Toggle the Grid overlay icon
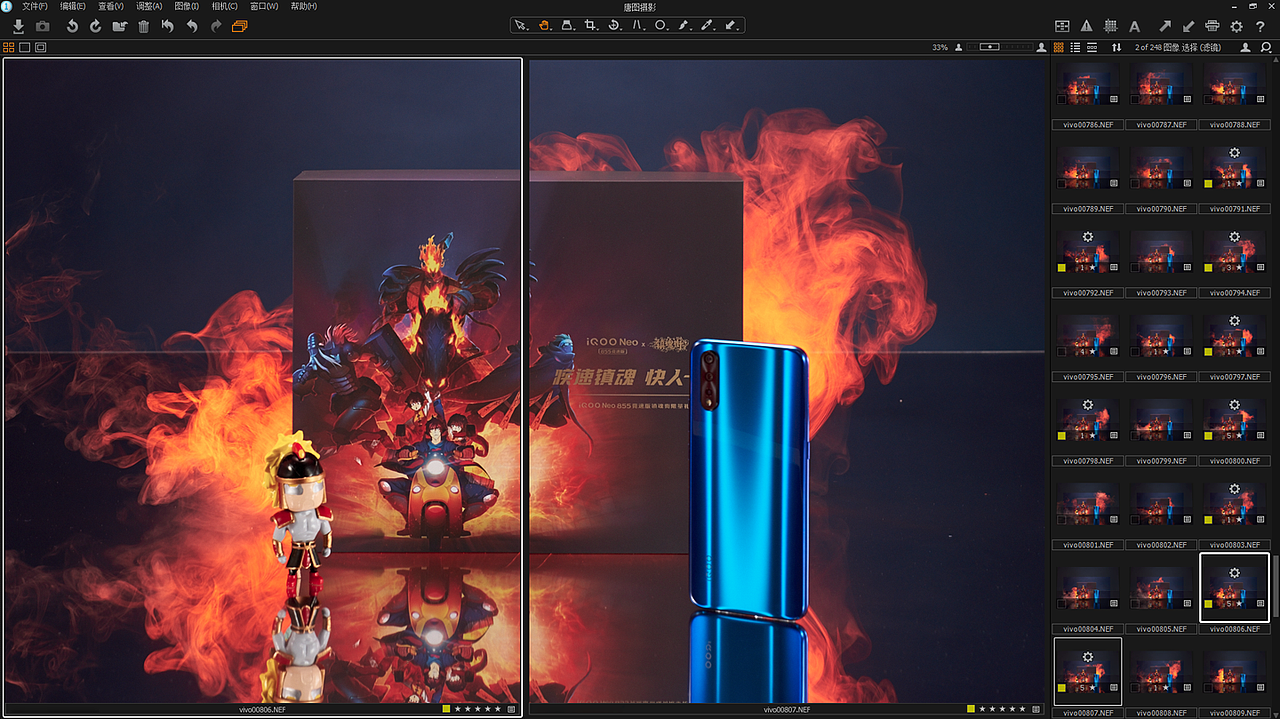The height and width of the screenshot is (719, 1280). [x=1110, y=26]
